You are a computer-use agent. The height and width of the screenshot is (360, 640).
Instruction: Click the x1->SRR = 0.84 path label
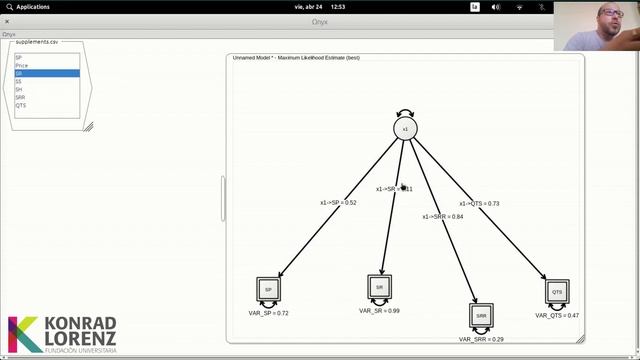pos(443,216)
